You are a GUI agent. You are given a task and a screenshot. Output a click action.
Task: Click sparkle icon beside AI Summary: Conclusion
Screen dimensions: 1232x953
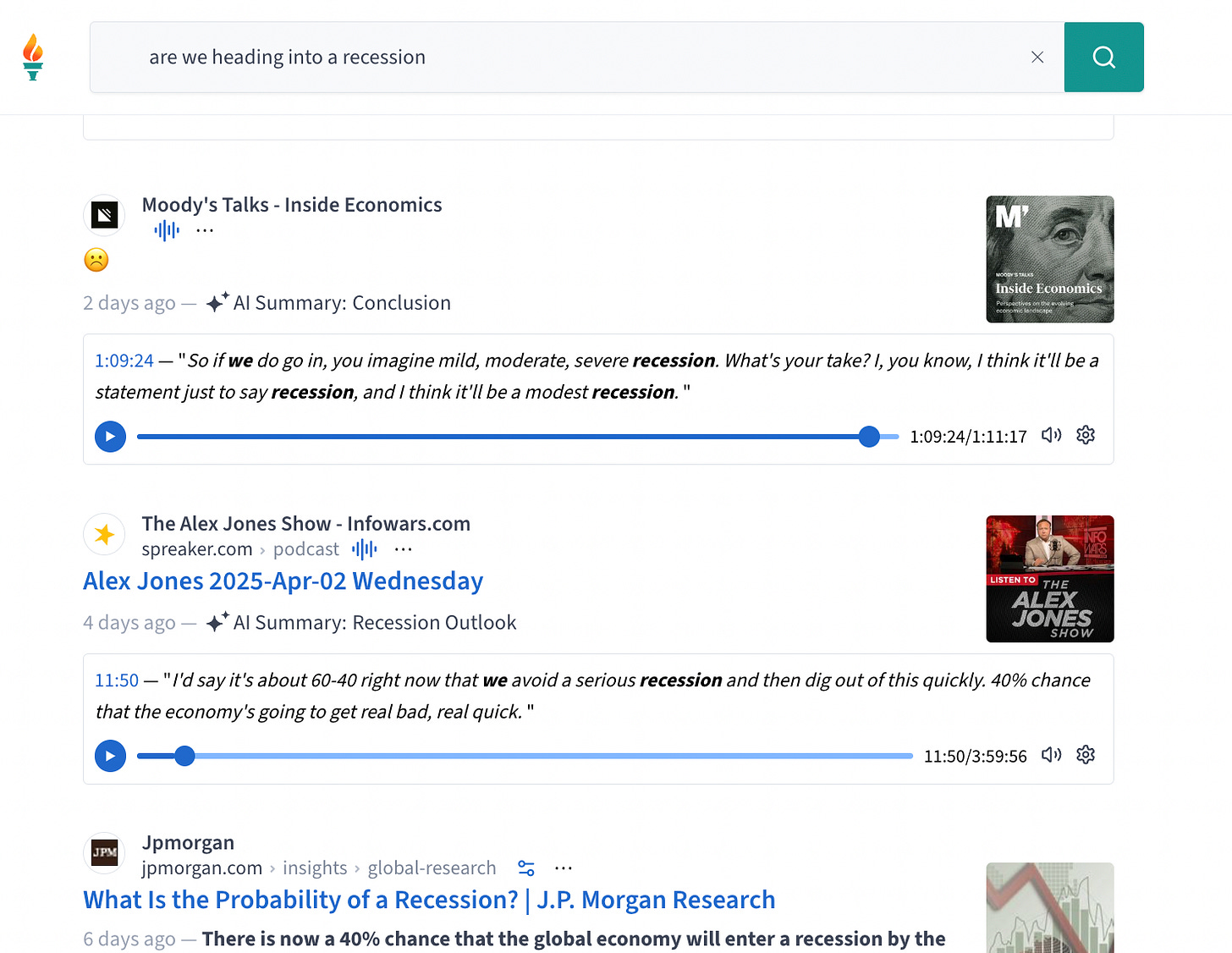(x=217, y=302)
